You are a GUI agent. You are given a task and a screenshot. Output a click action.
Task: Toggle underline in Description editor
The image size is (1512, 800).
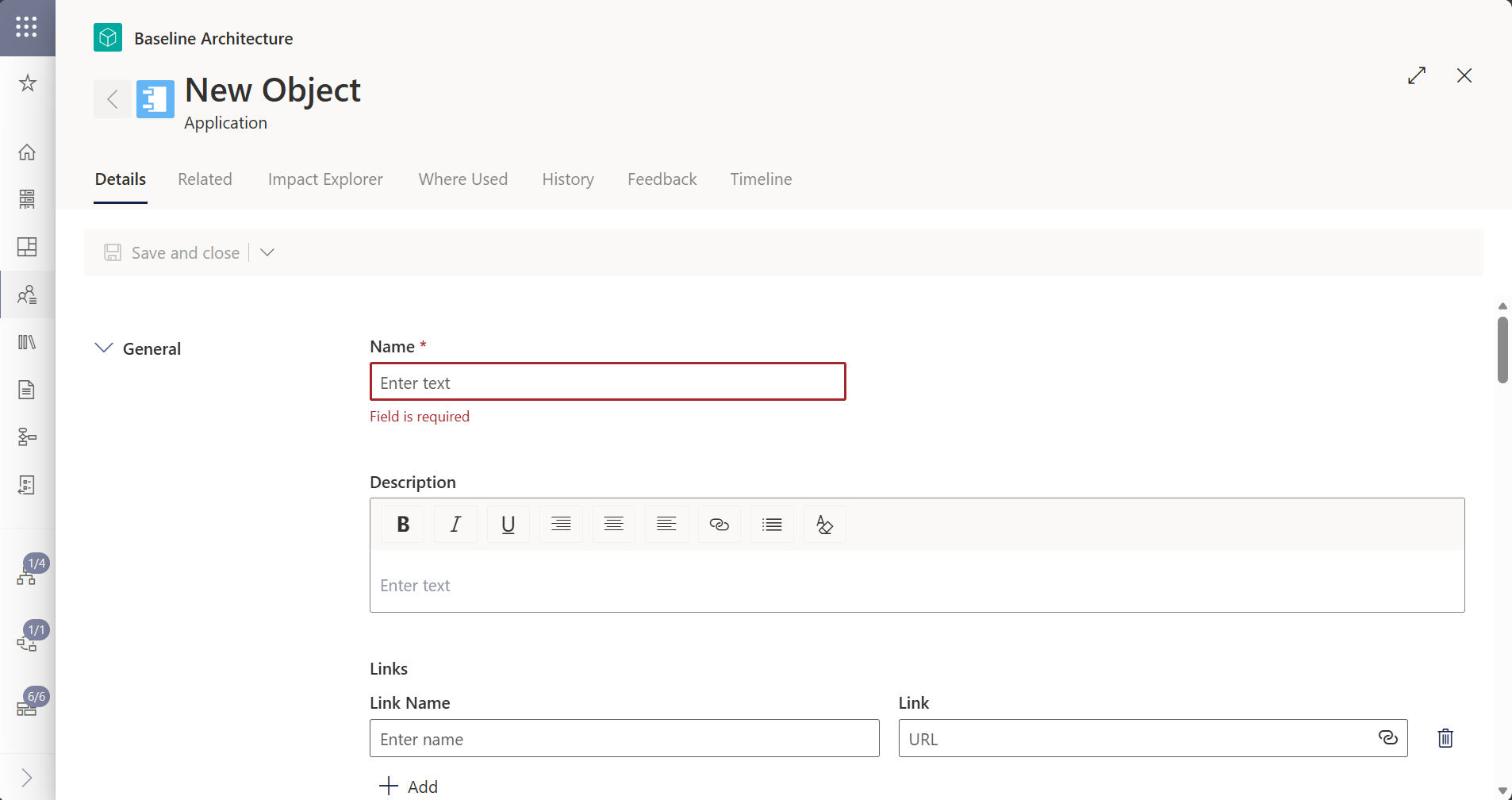click(x=508, y=525)
